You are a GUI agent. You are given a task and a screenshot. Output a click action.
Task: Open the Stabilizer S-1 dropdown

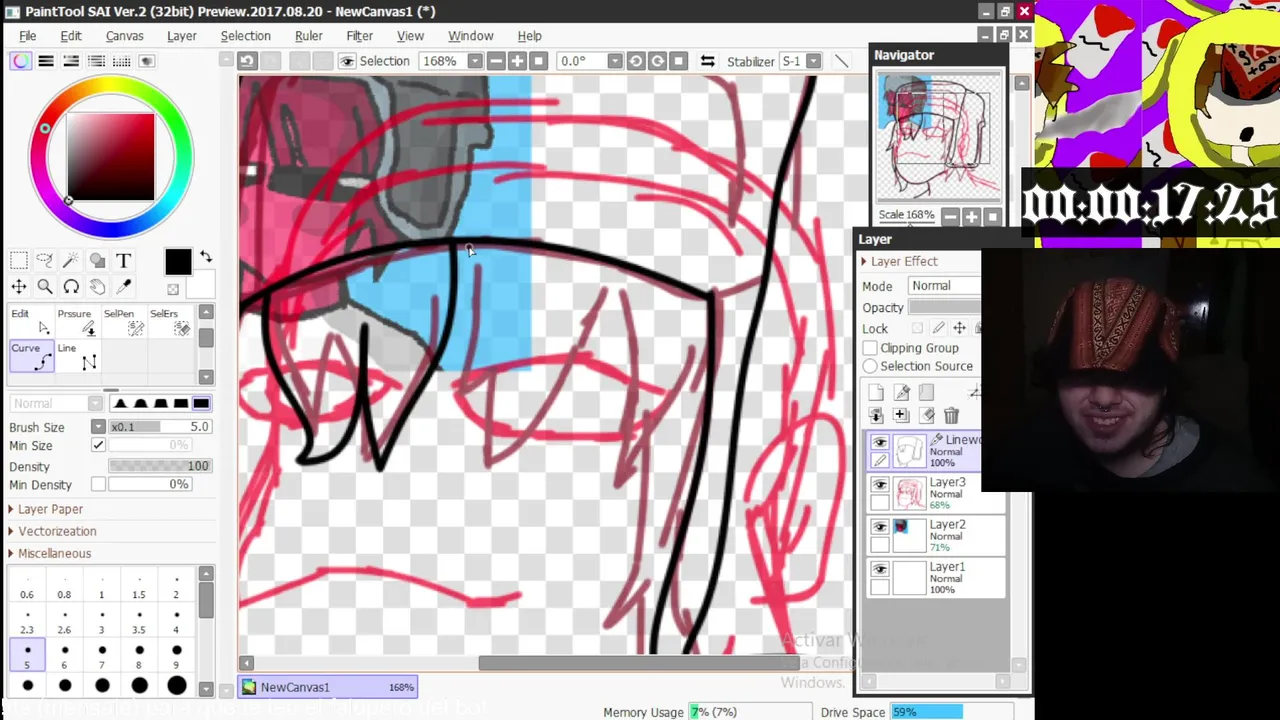(x=813, y=61)
